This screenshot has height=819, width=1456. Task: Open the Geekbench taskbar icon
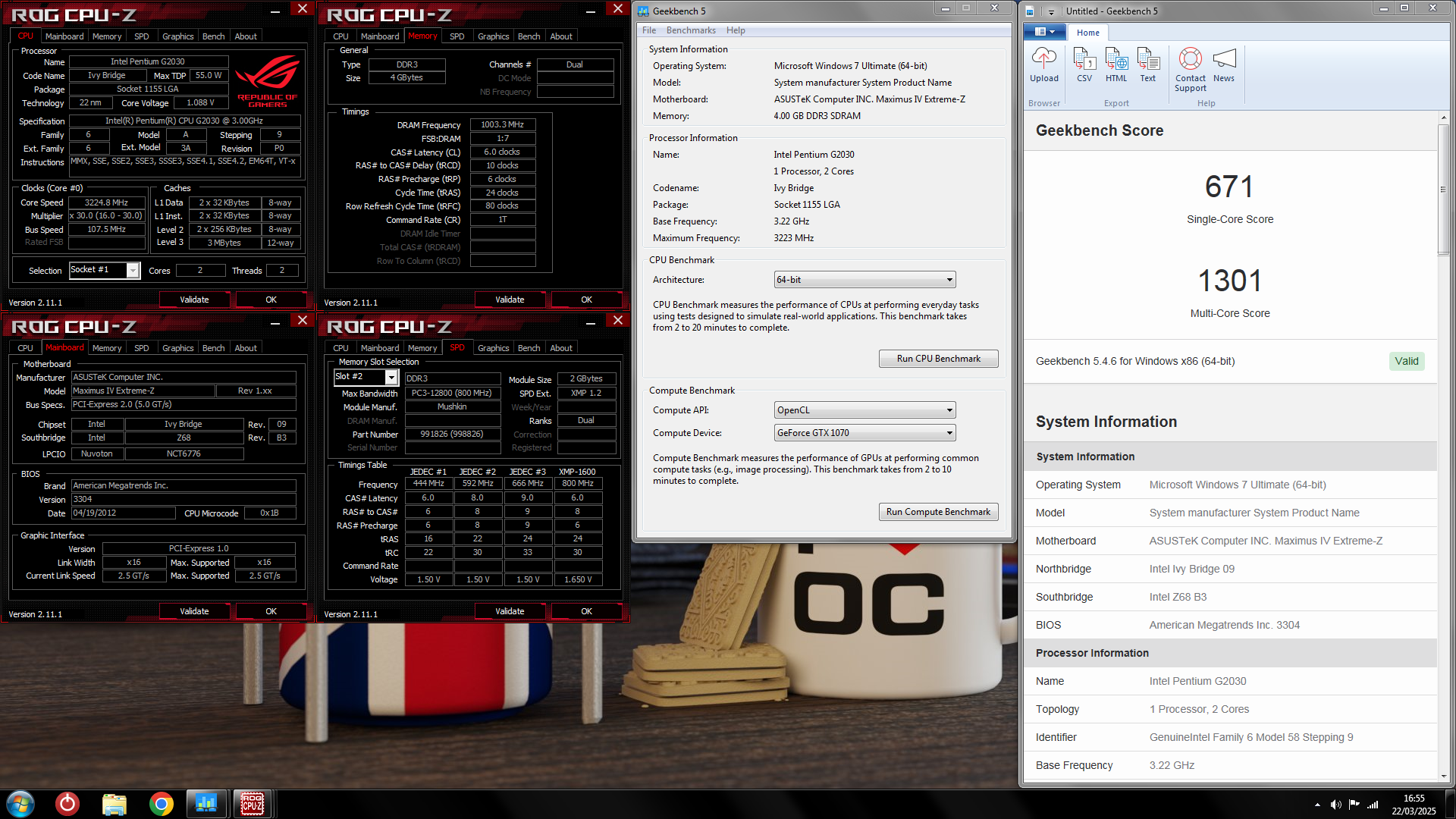(x=206, y=803)
